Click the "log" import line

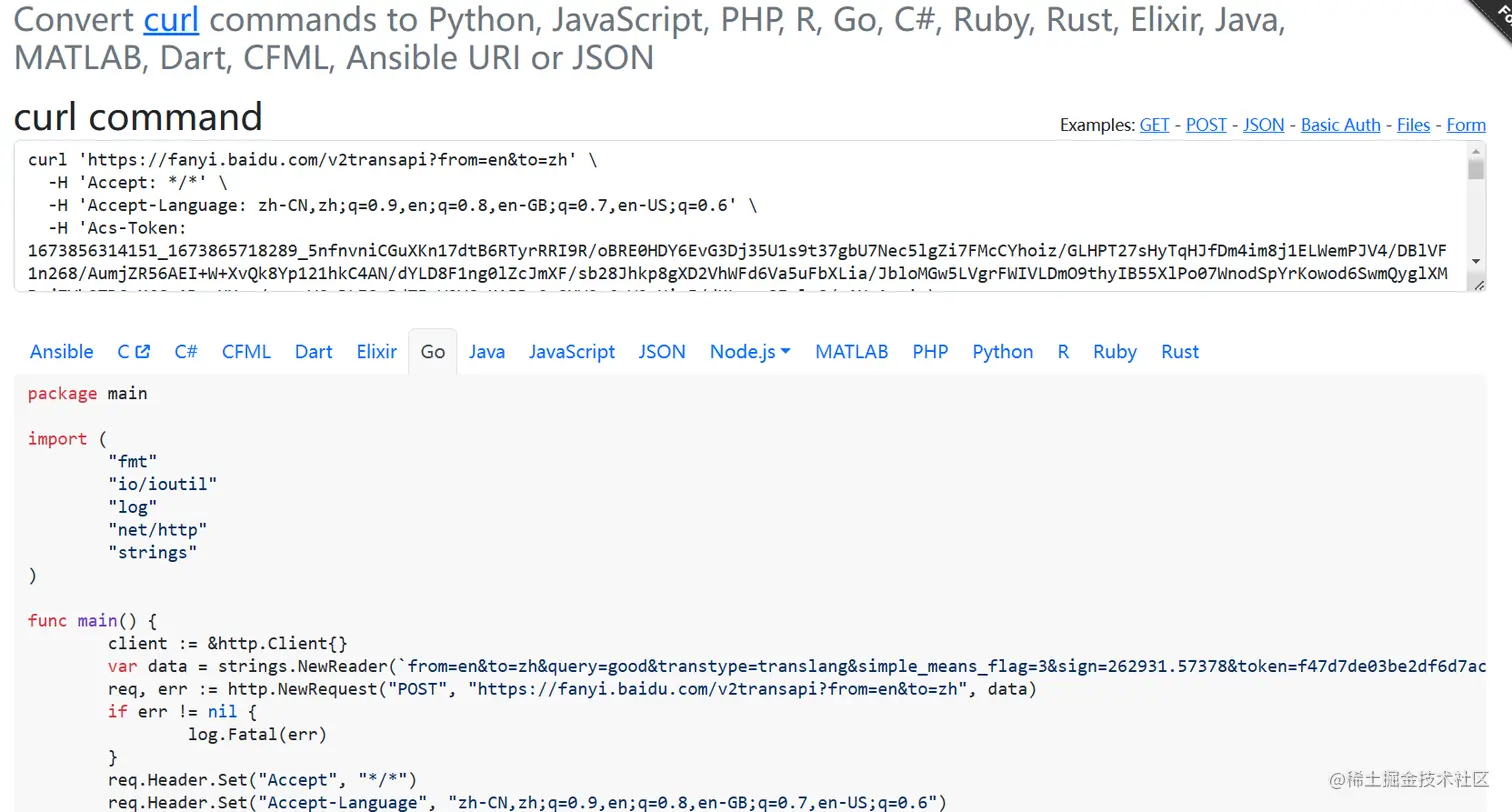pos(132,508)
